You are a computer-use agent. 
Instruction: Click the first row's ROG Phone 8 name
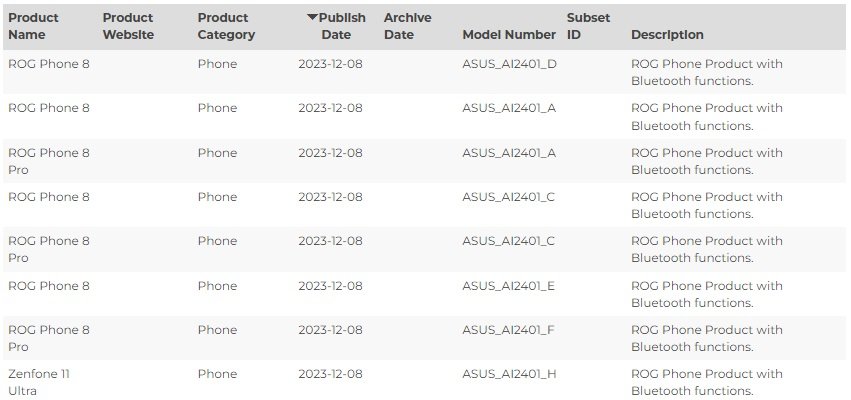(x=49, y=64)
